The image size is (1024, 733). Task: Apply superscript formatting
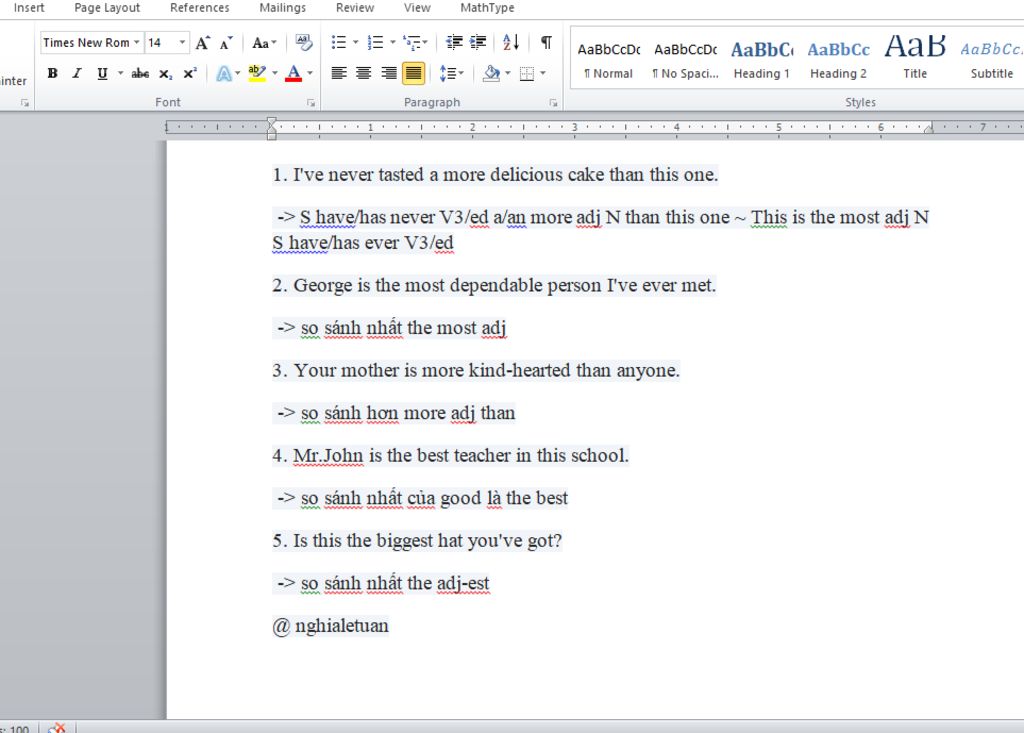pyautogui.click(x=189, y=73)
